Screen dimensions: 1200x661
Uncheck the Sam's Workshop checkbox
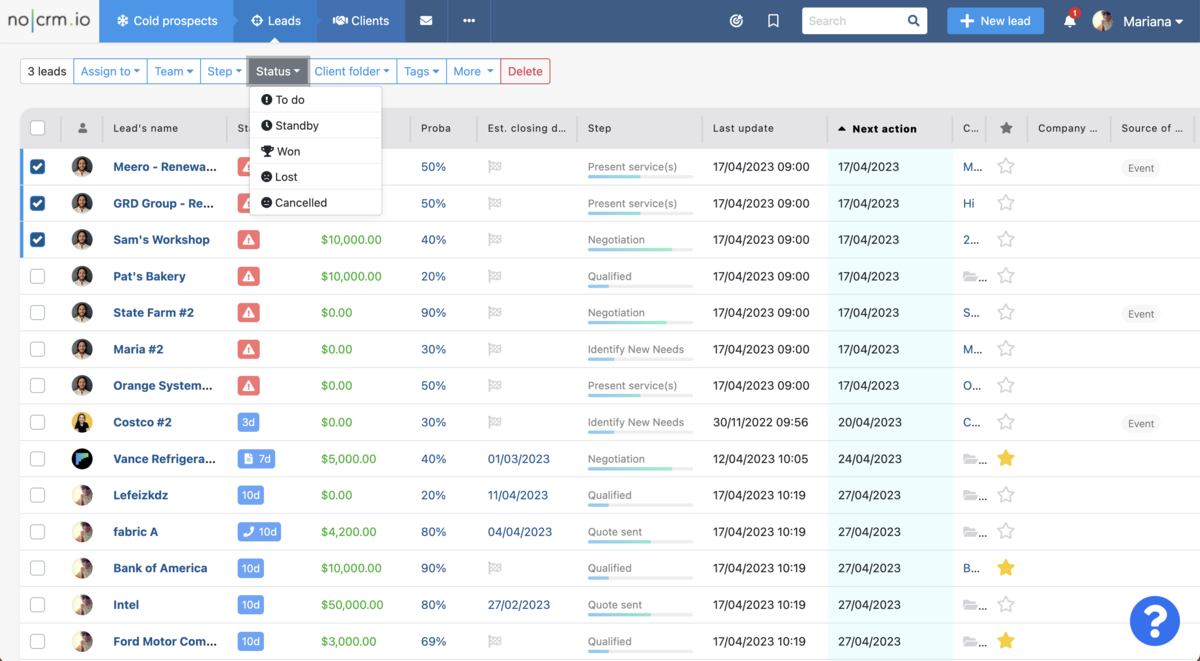[37, 240]
